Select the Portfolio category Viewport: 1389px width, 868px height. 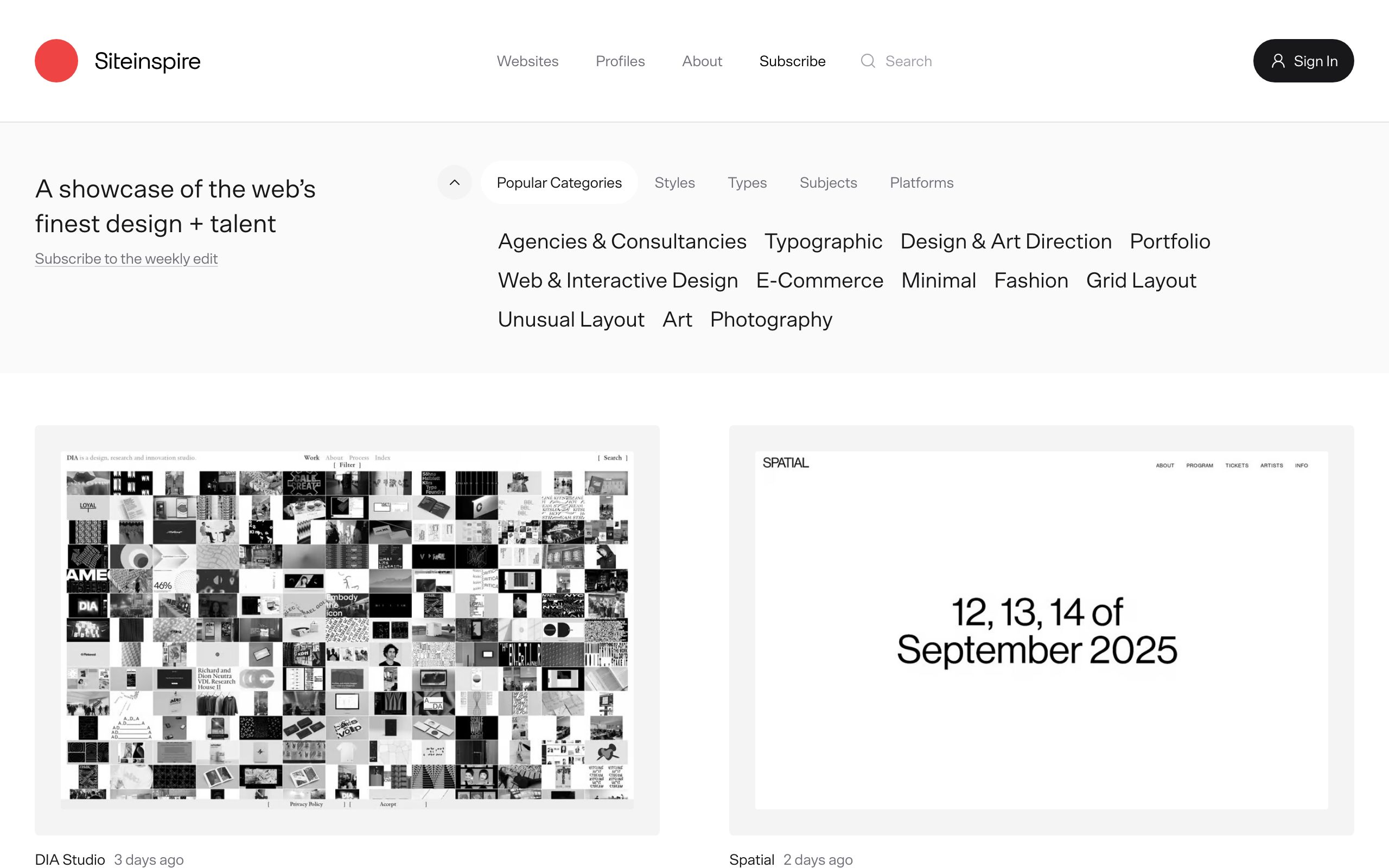1170,241
